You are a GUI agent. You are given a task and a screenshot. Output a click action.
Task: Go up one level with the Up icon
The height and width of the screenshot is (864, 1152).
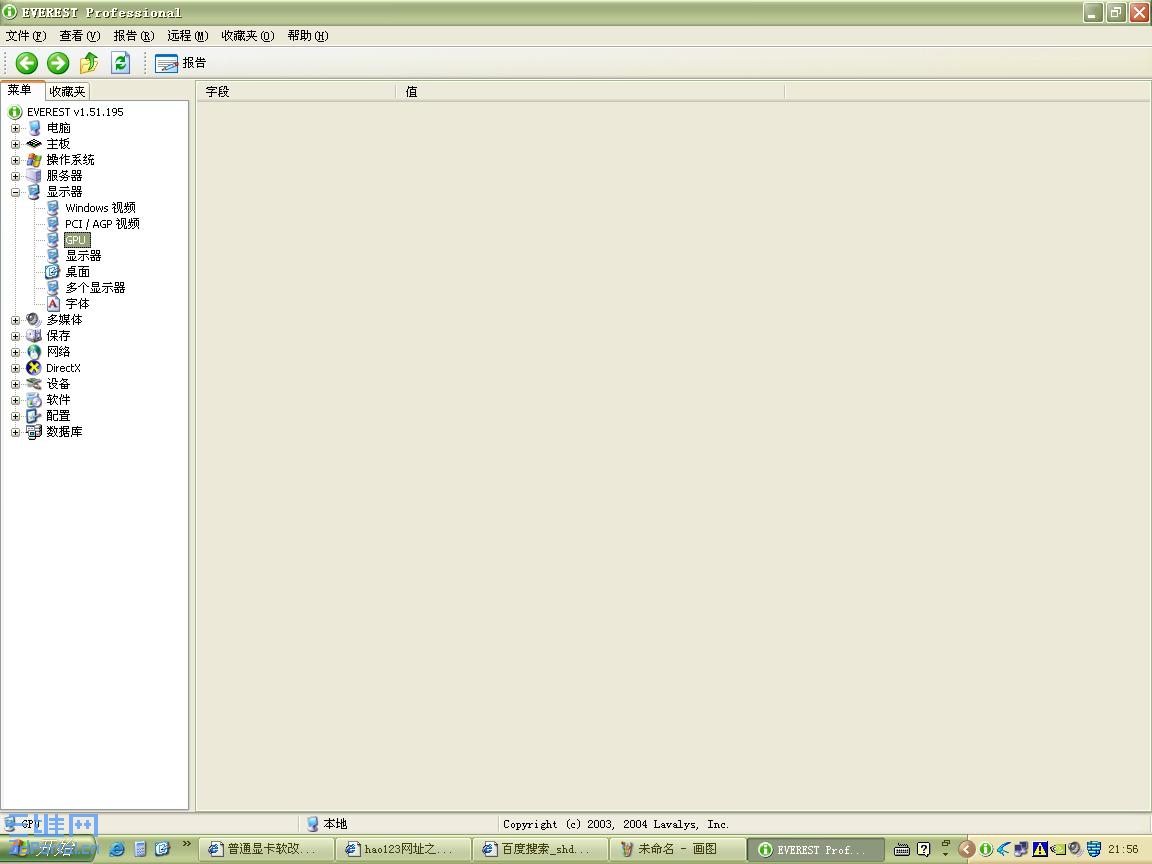click(x=89, y=63)
